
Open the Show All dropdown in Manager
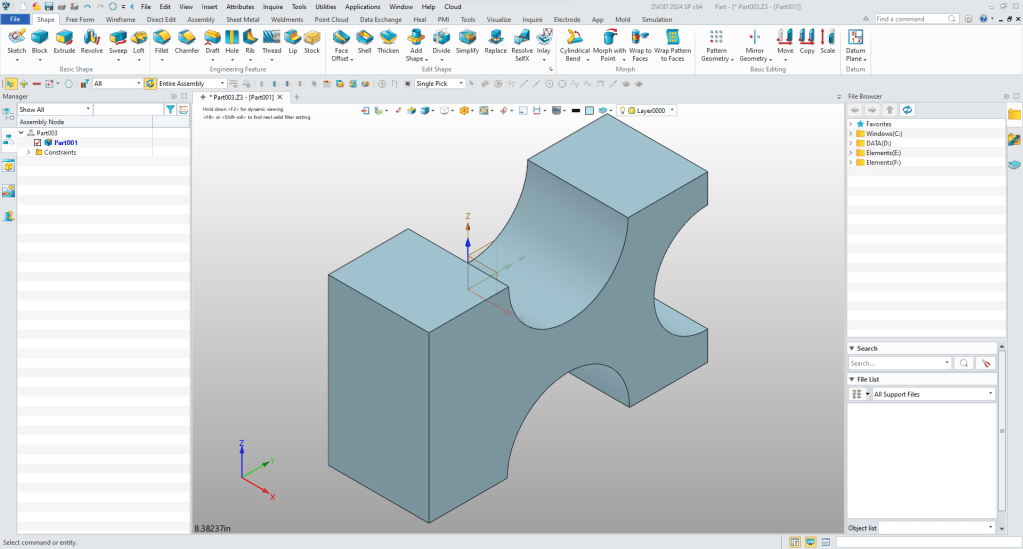pos(88,109)
